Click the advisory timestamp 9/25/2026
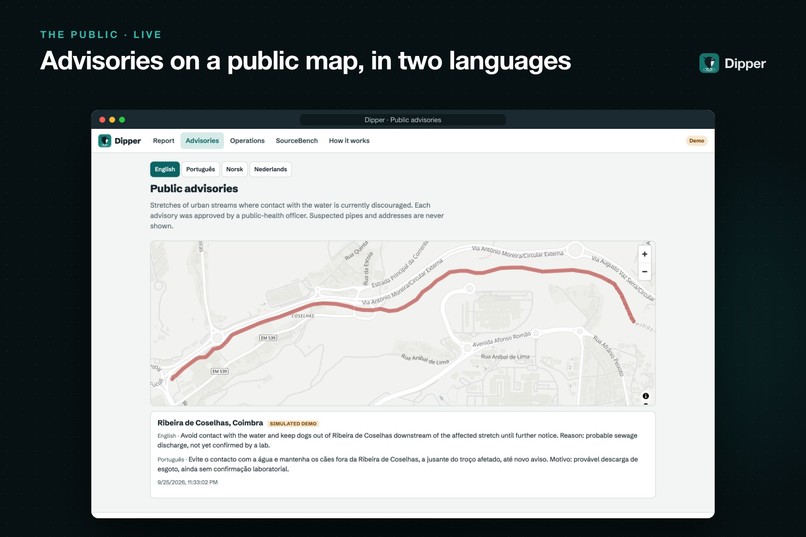Viewport: 806px width, 537px height. [188, 483]
